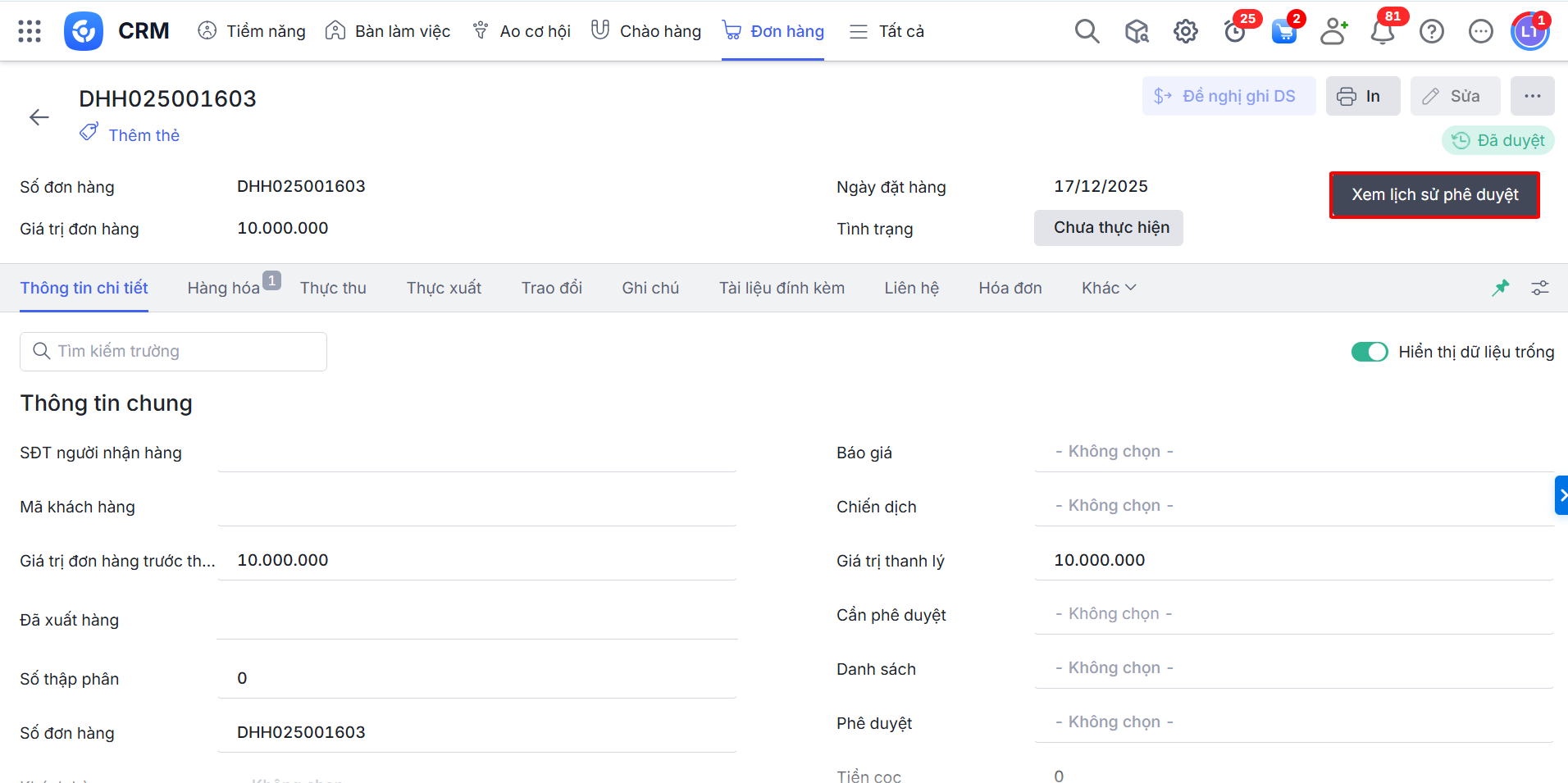This screenshot has height=783, width=1568.
Task: Expand the Khác tab dropdown
Action: coord(1108,288)
